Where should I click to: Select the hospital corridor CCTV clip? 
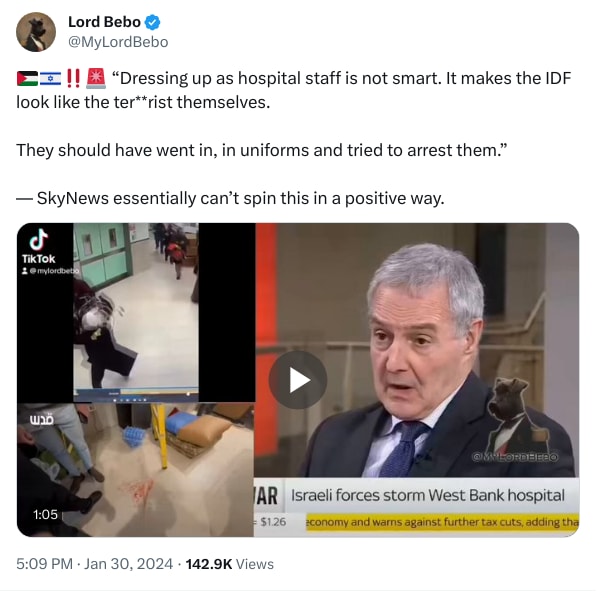[x=136, y=312]
